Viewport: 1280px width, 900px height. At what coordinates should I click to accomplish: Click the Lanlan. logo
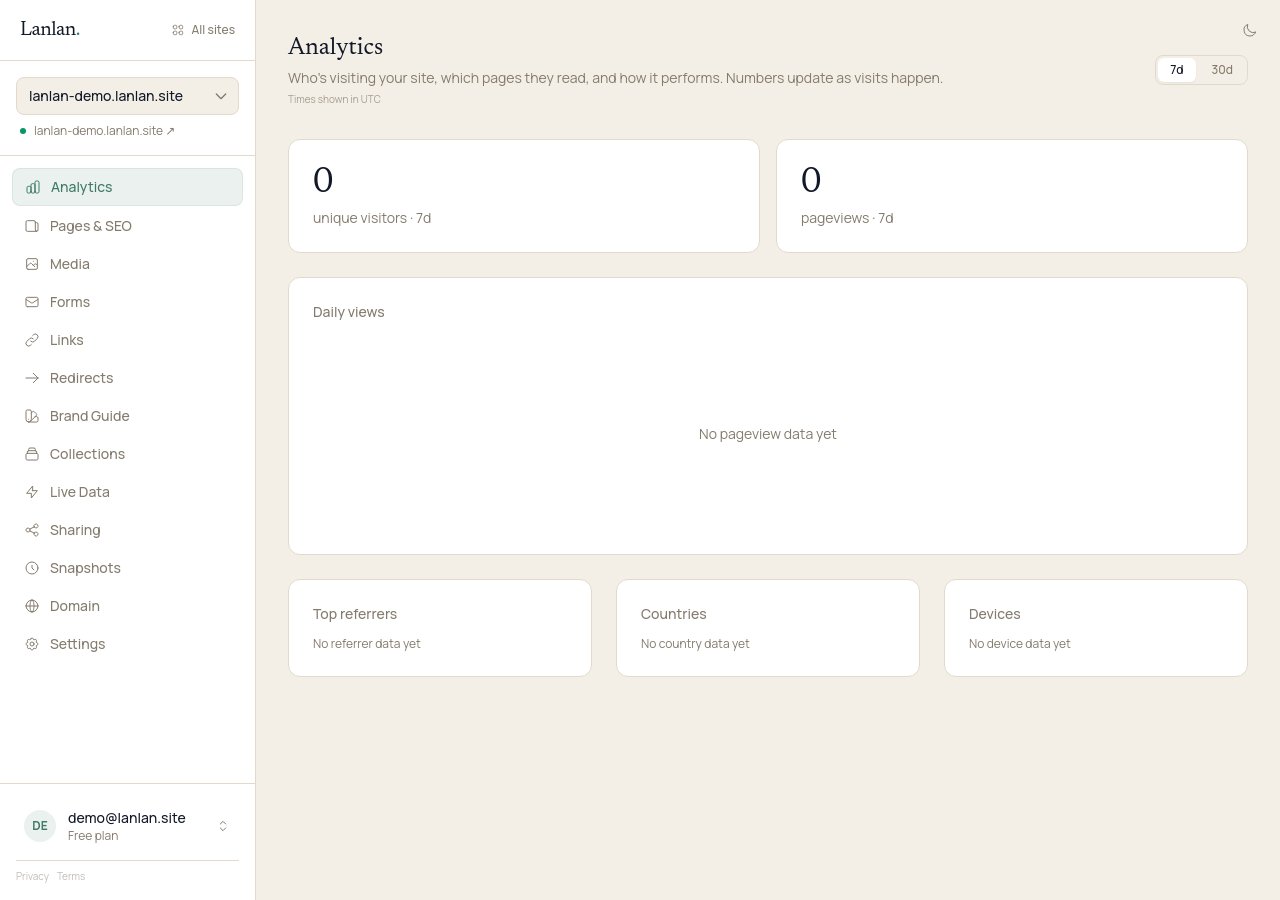(50, 29)
